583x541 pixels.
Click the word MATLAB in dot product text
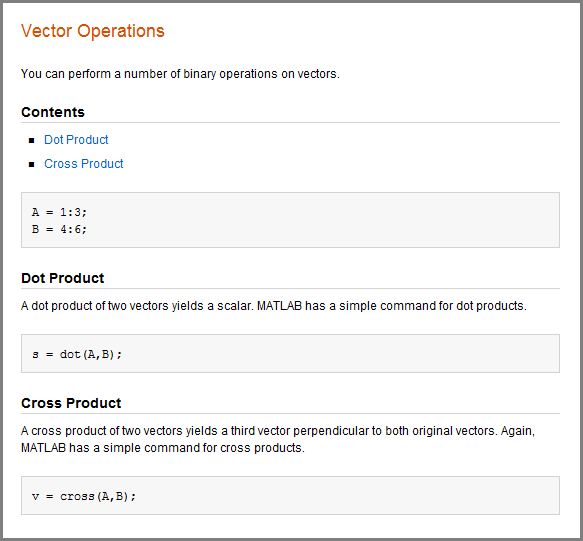coord(279,306)
